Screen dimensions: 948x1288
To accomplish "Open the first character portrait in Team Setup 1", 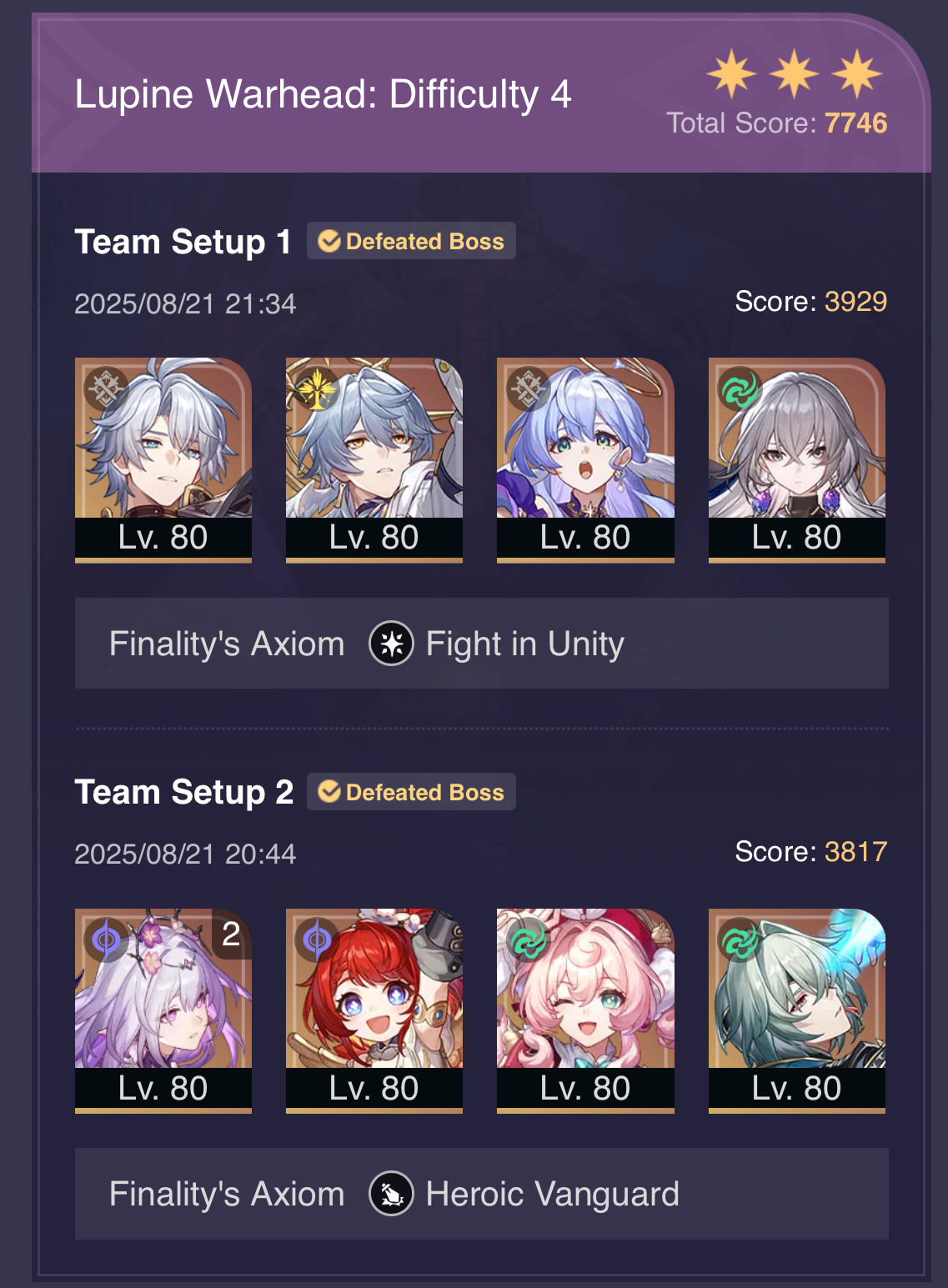I will (x=163, y=460).
